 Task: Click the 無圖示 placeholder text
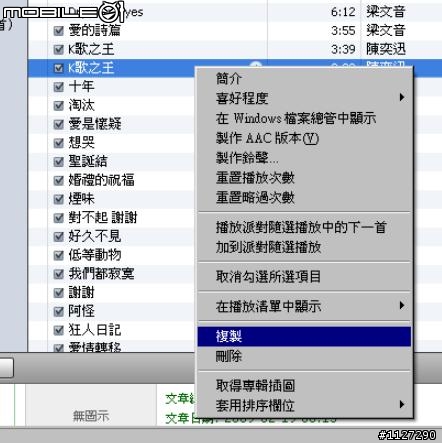91,416
